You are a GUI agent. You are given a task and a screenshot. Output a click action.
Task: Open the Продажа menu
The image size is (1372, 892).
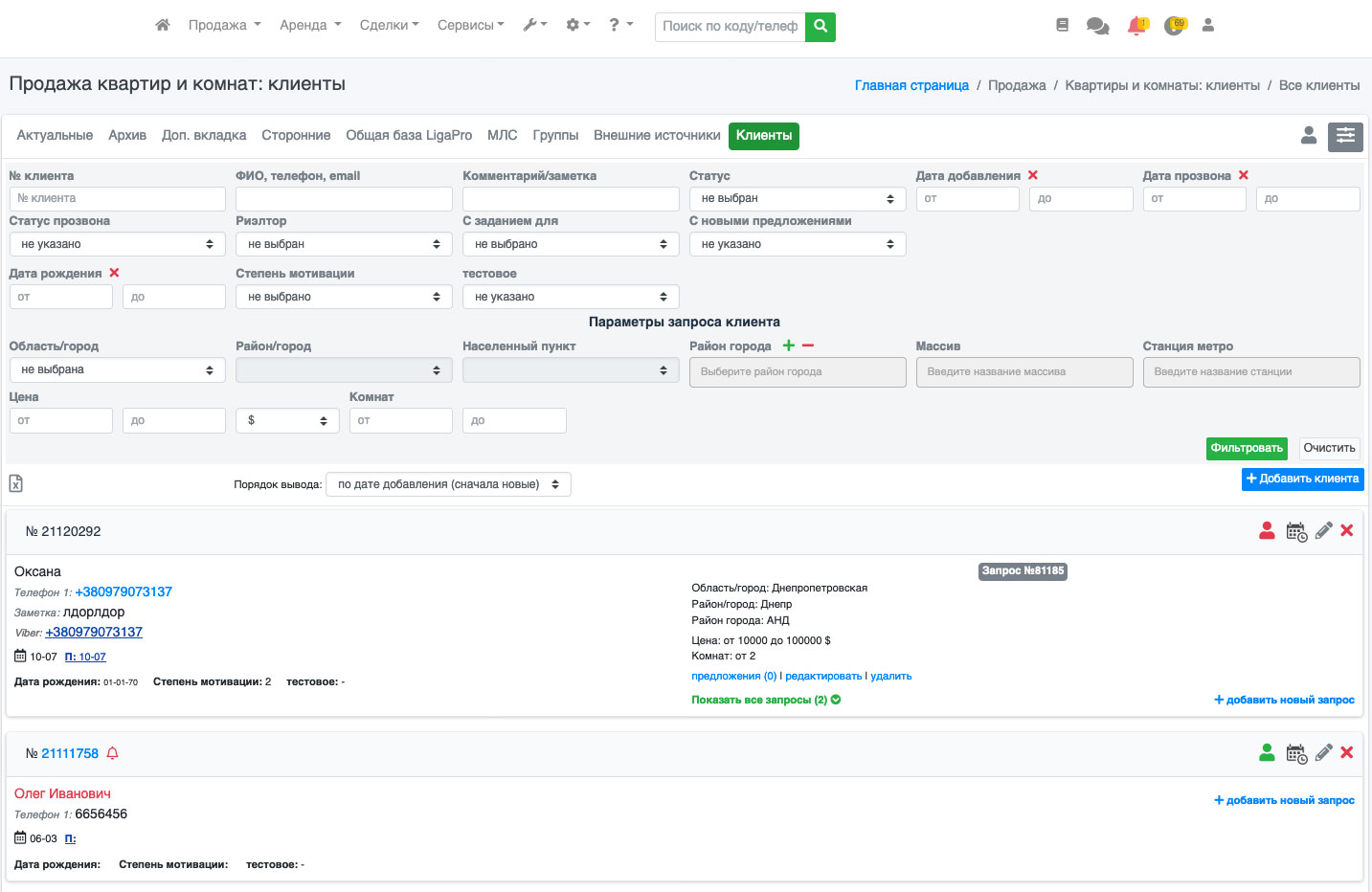pyautogui.click(x=224, y=25)
